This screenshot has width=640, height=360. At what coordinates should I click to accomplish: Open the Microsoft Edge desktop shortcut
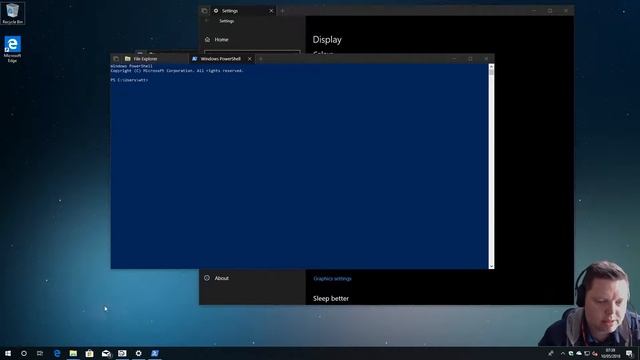12,49
